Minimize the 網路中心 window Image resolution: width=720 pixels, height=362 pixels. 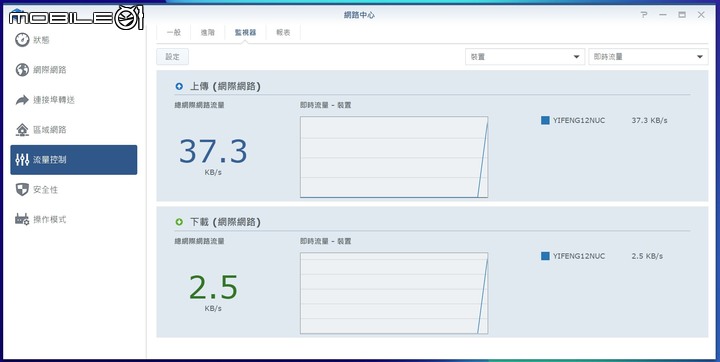coord(663,15)
